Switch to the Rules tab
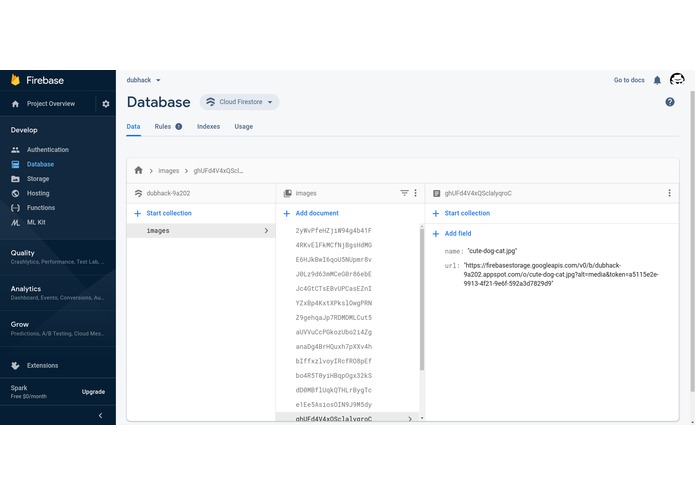Viewport: 695px width, 494px height. [x=168, y=127]
